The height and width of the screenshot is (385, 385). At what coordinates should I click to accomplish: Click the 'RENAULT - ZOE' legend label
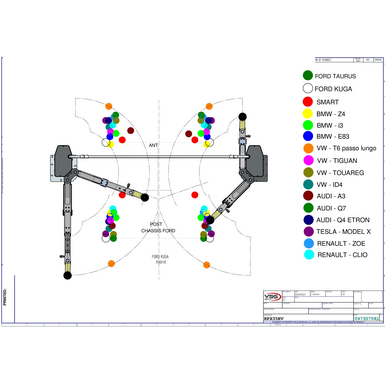[341, 244]
